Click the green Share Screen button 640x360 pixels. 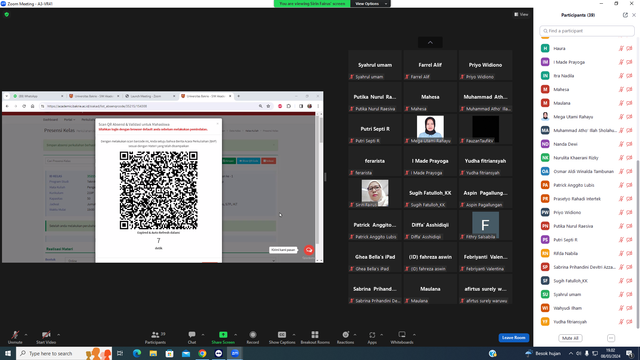(223, 337)
